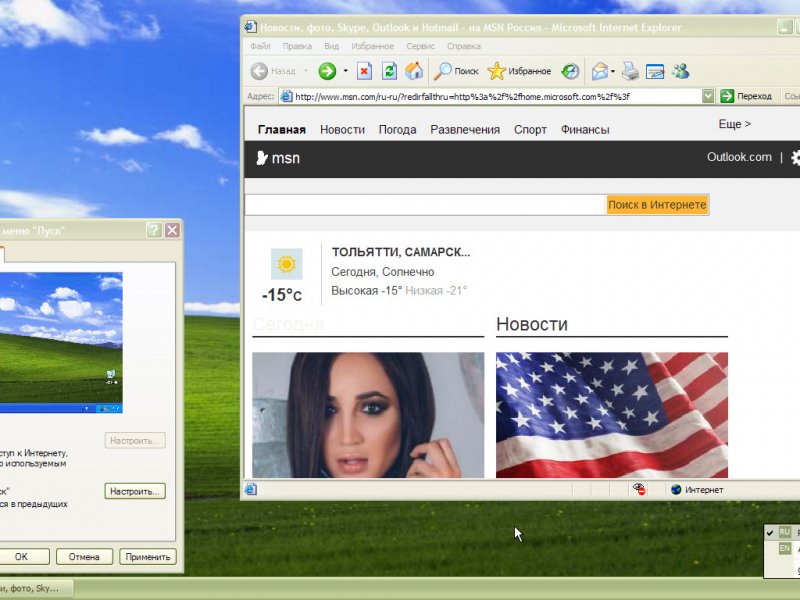Open the Сервис menu
This screenshot has height=600, width=800.
tap(420, 46)
